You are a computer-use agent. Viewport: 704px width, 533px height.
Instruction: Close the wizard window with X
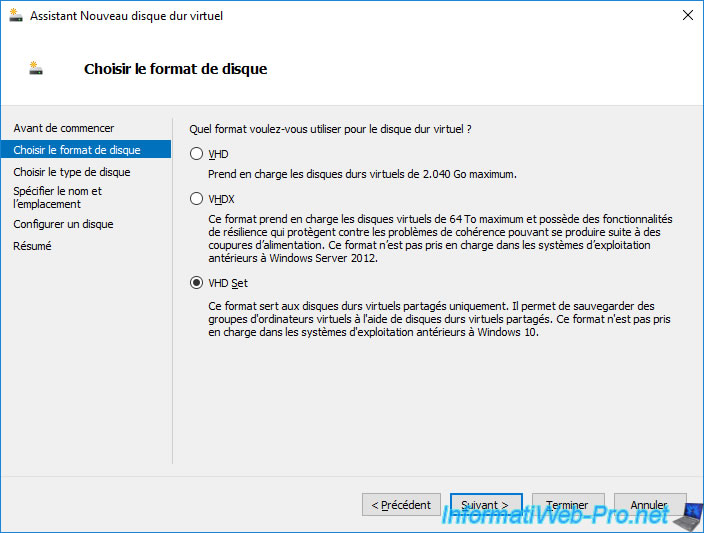(687, 15)
